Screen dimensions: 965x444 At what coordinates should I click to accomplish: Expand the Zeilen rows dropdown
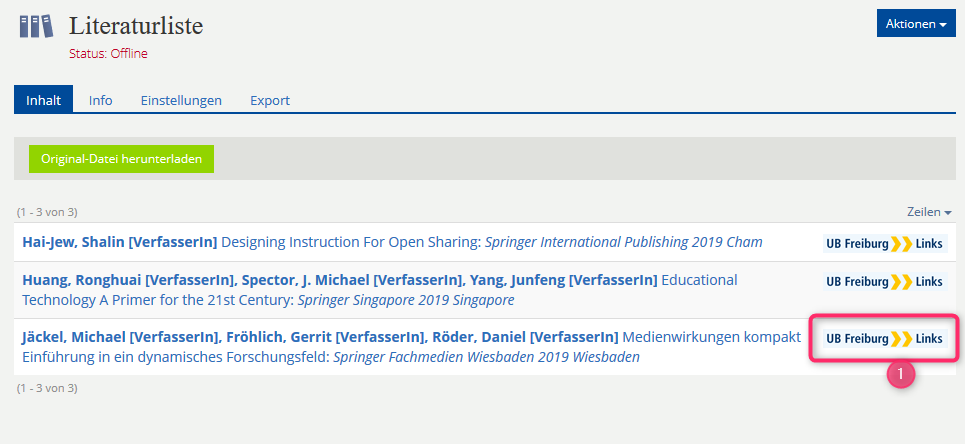pyautogui.click(x=929, y=212)
